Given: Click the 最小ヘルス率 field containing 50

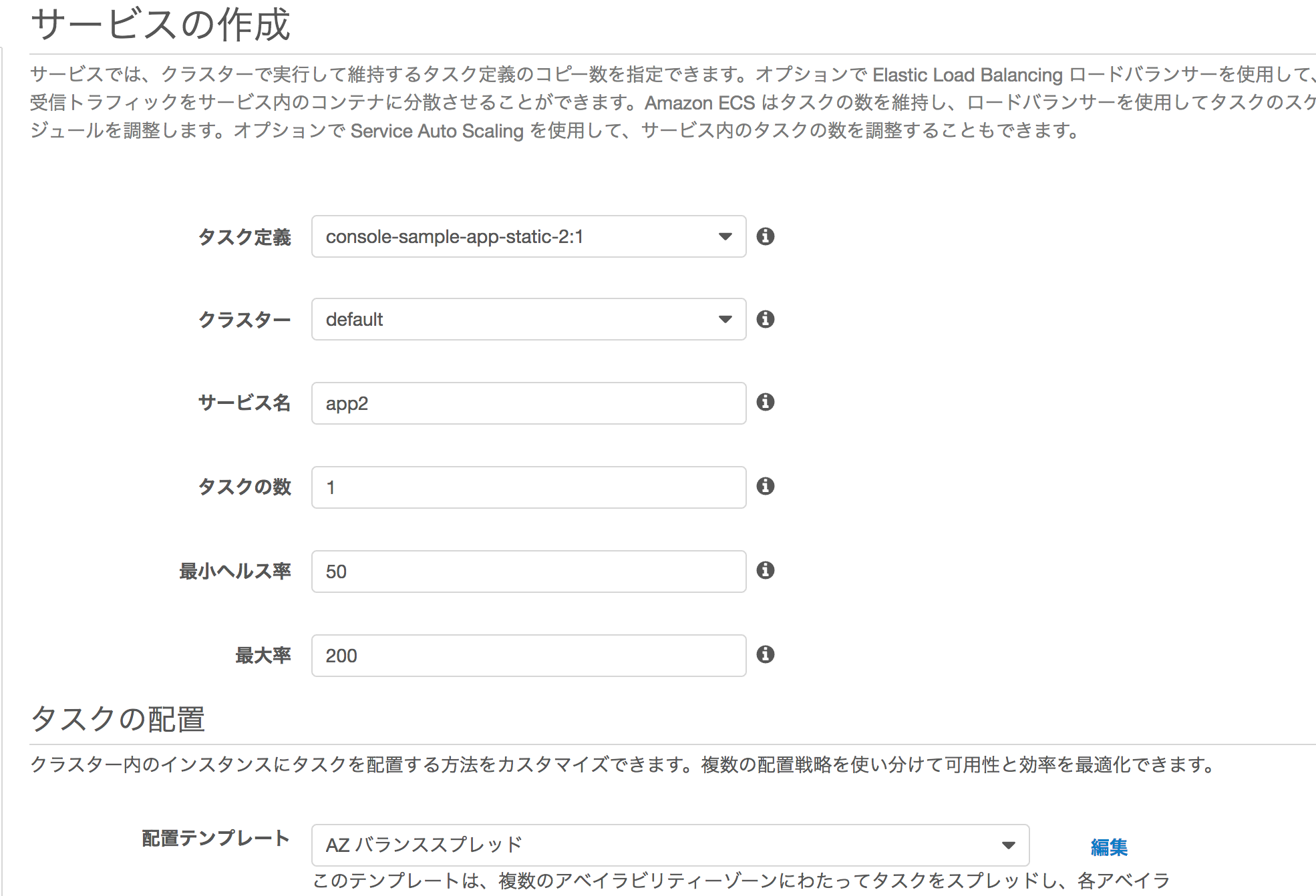Looking at the screenshot, I should 528,571.
